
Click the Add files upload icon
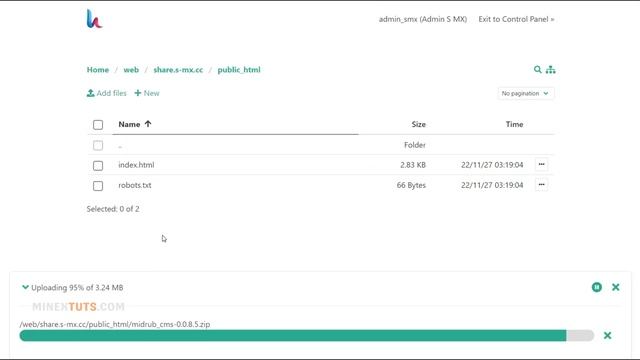click(91, 93)
